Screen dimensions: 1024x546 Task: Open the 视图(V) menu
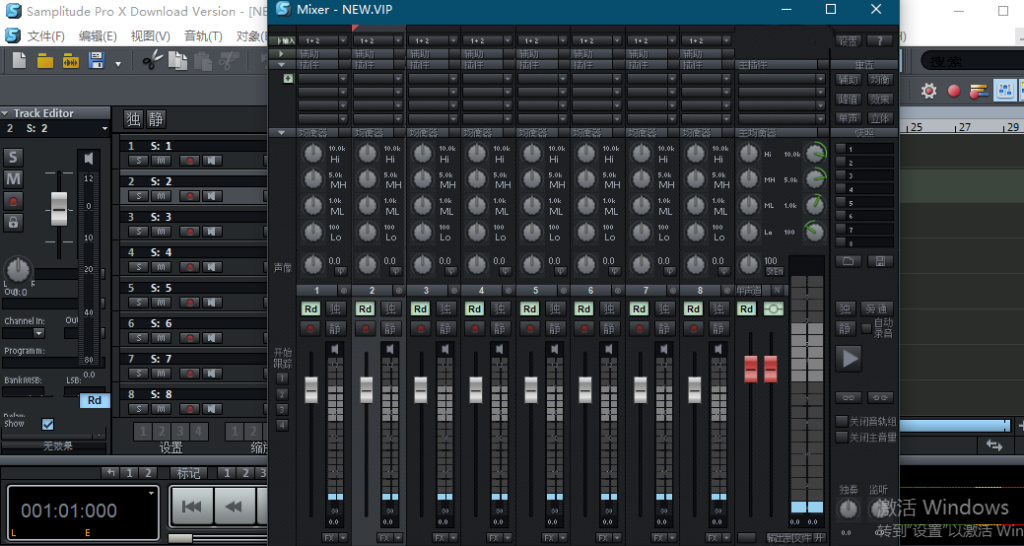150,36
